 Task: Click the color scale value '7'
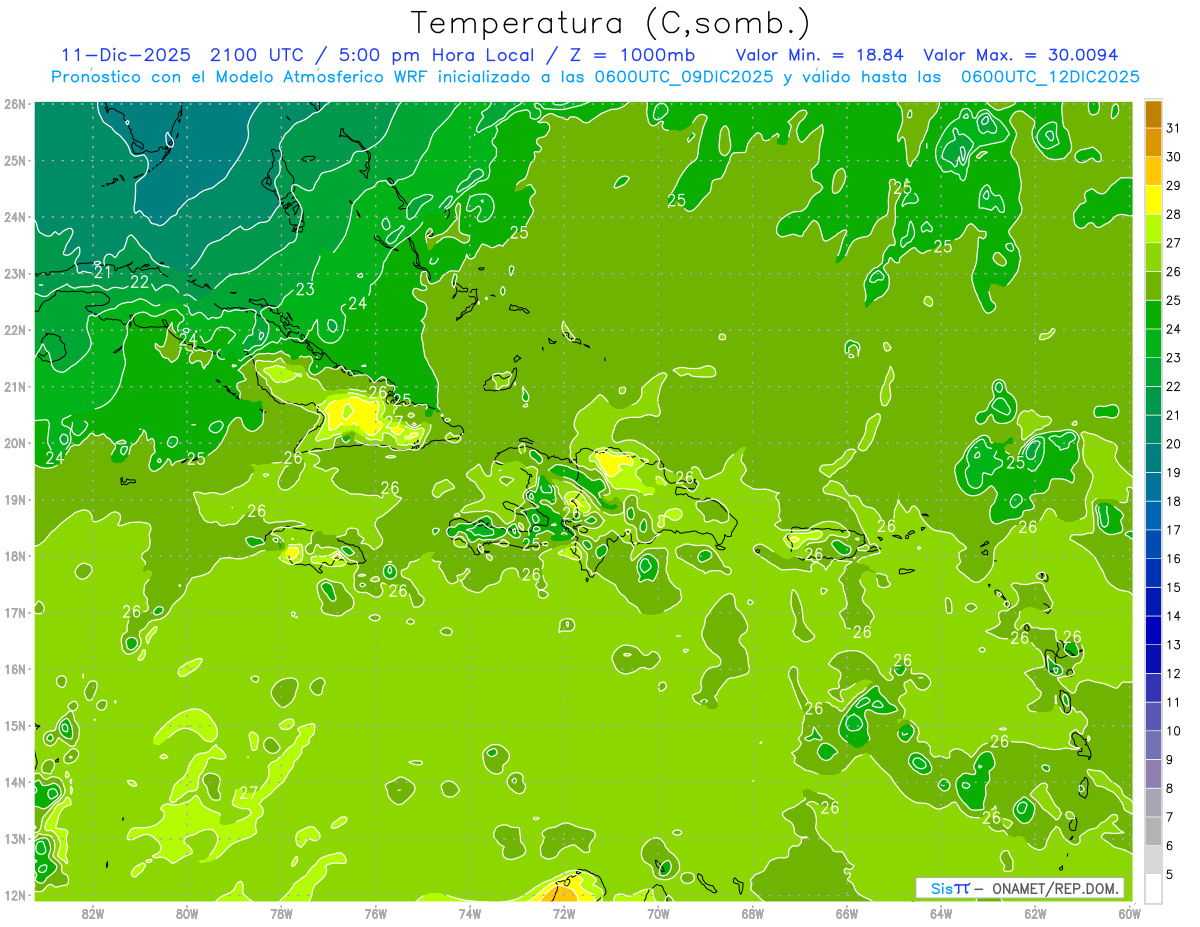(1170, 817)
